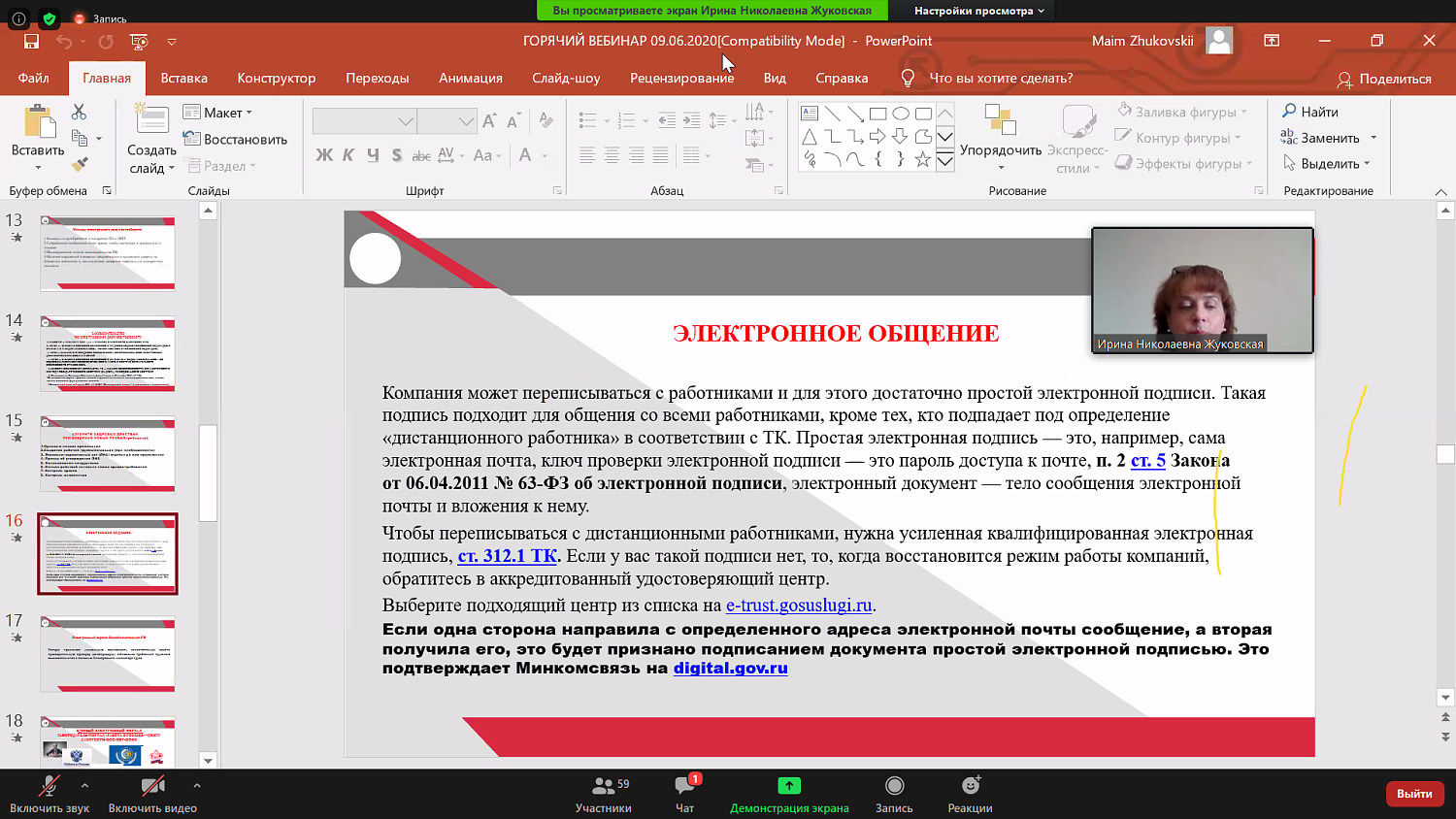Viewport: 1456px width, 819px height.
Task: Switch to Переходы ribbon tab
Action: coord(378,78)
